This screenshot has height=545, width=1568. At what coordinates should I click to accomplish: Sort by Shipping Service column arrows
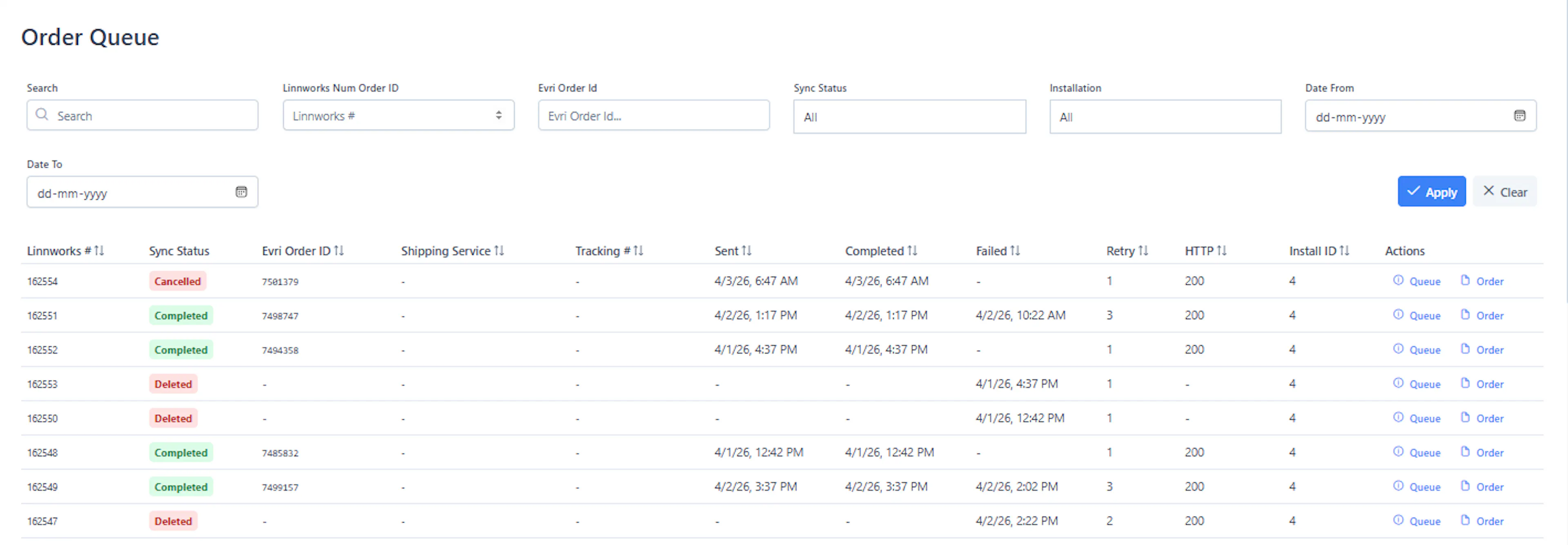[x=499, y=251]
